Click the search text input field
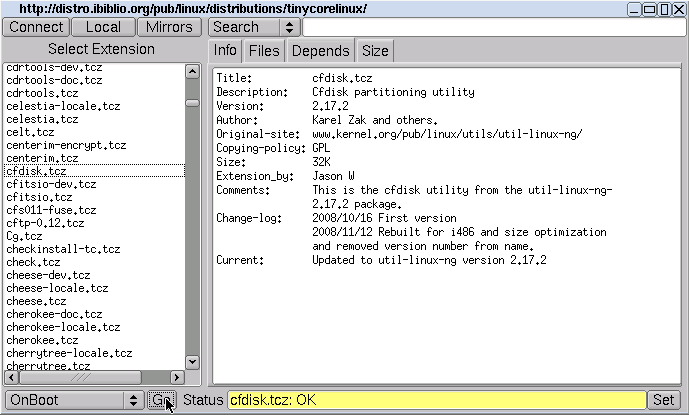The image size is (689, 415). click(481, 27)
